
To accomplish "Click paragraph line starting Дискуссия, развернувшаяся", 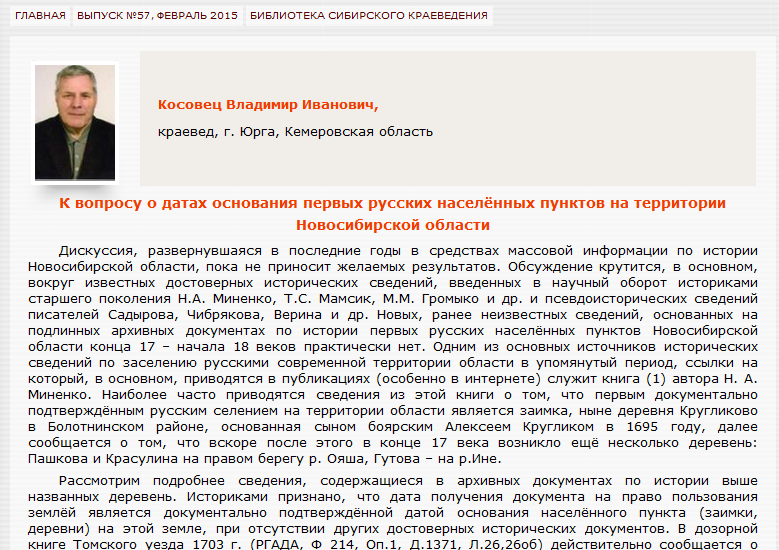I will (x=408, y=250).
